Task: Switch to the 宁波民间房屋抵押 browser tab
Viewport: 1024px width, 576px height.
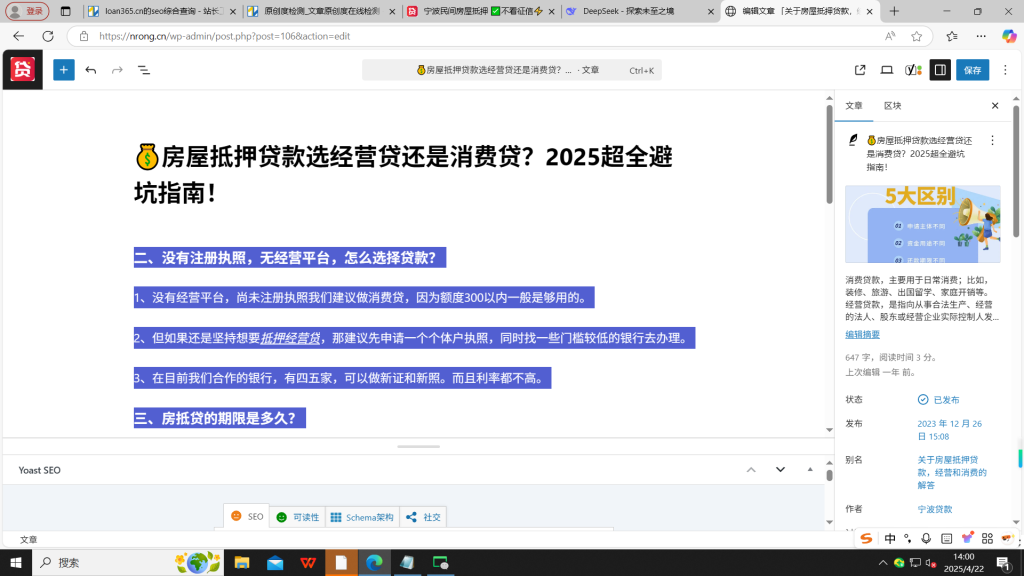Action: 481,11
